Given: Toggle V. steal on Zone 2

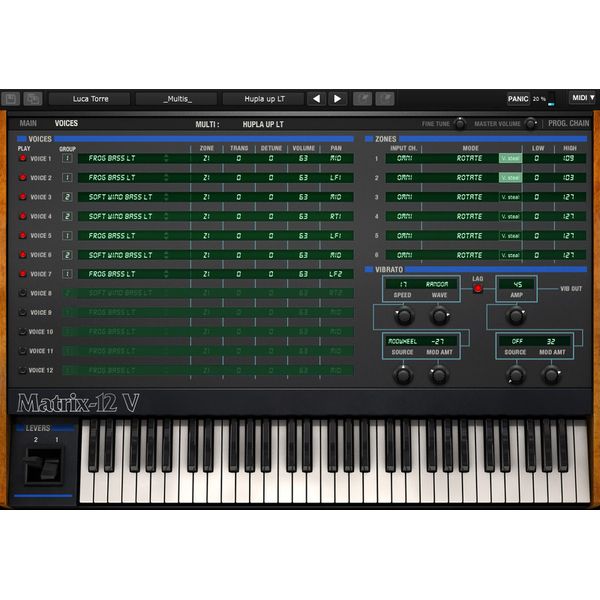Looking at the screenshot, I should click(510, 178).
